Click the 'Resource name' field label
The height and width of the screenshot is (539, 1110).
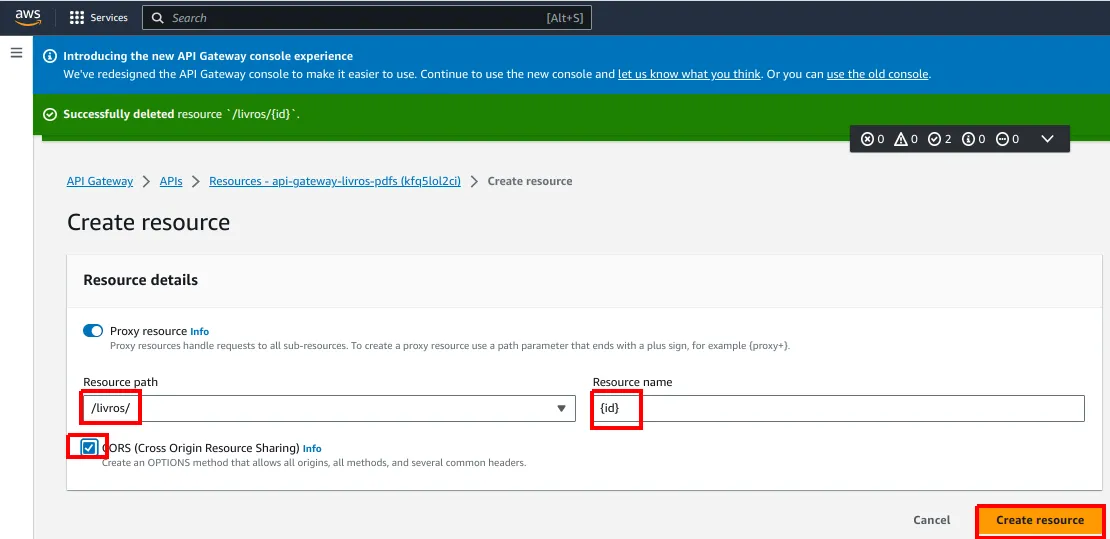click(632, 382)
